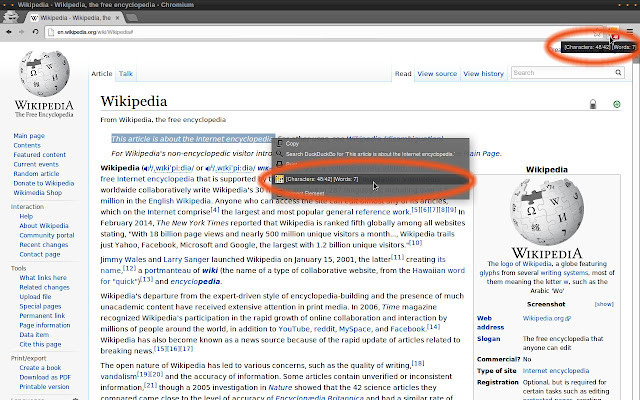Viewport: 640px width, 400px height.
Task: Open Internet encyclopedia link in the infobox
Action: tap(556, 371)
